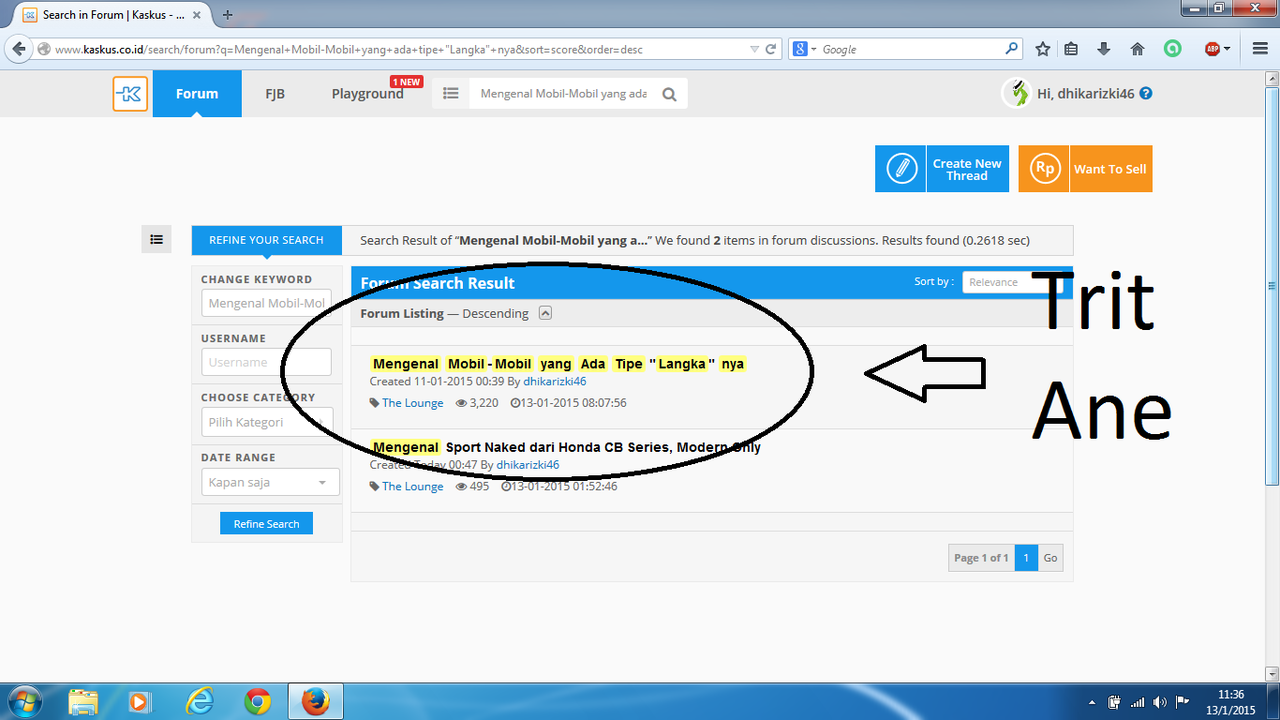Click the Kaskus logo icon
Screen dimensions: 1280x720
130,94
